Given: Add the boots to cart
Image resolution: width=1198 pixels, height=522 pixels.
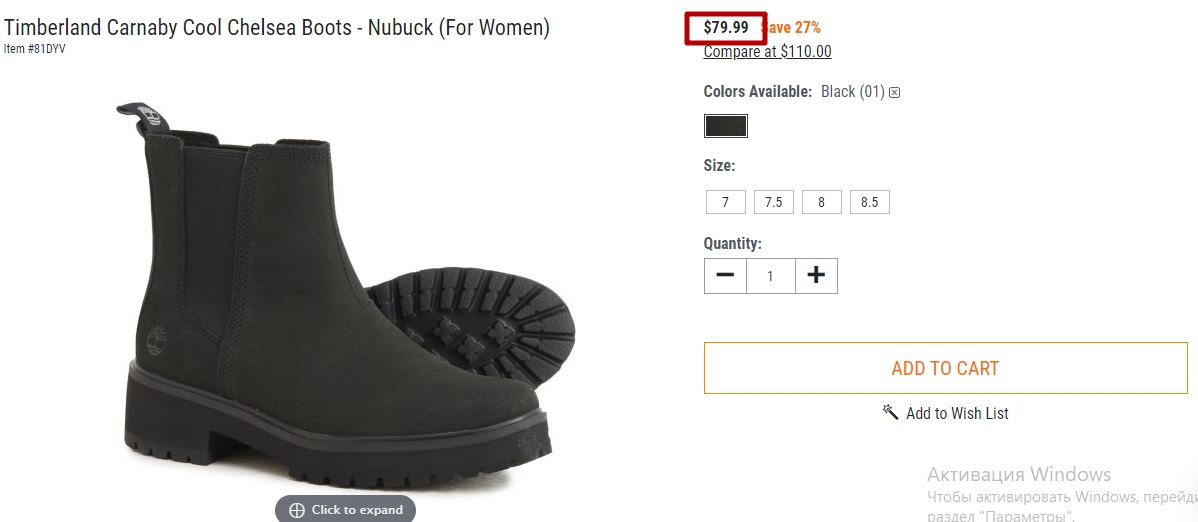Looking at the screenshot, I should click(x=945, y=368).
